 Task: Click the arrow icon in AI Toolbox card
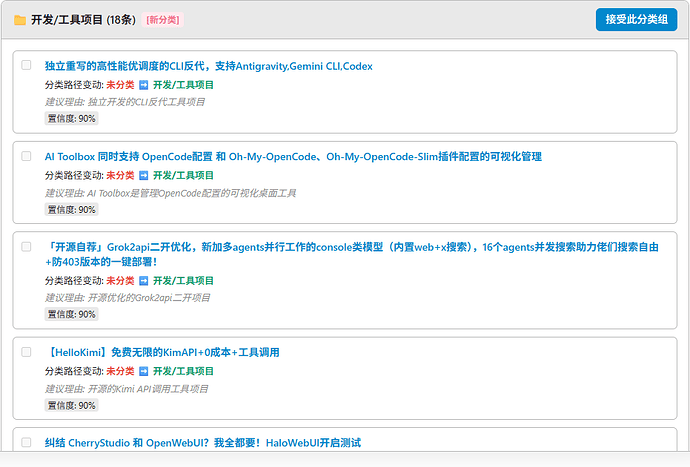coord(143,176)
